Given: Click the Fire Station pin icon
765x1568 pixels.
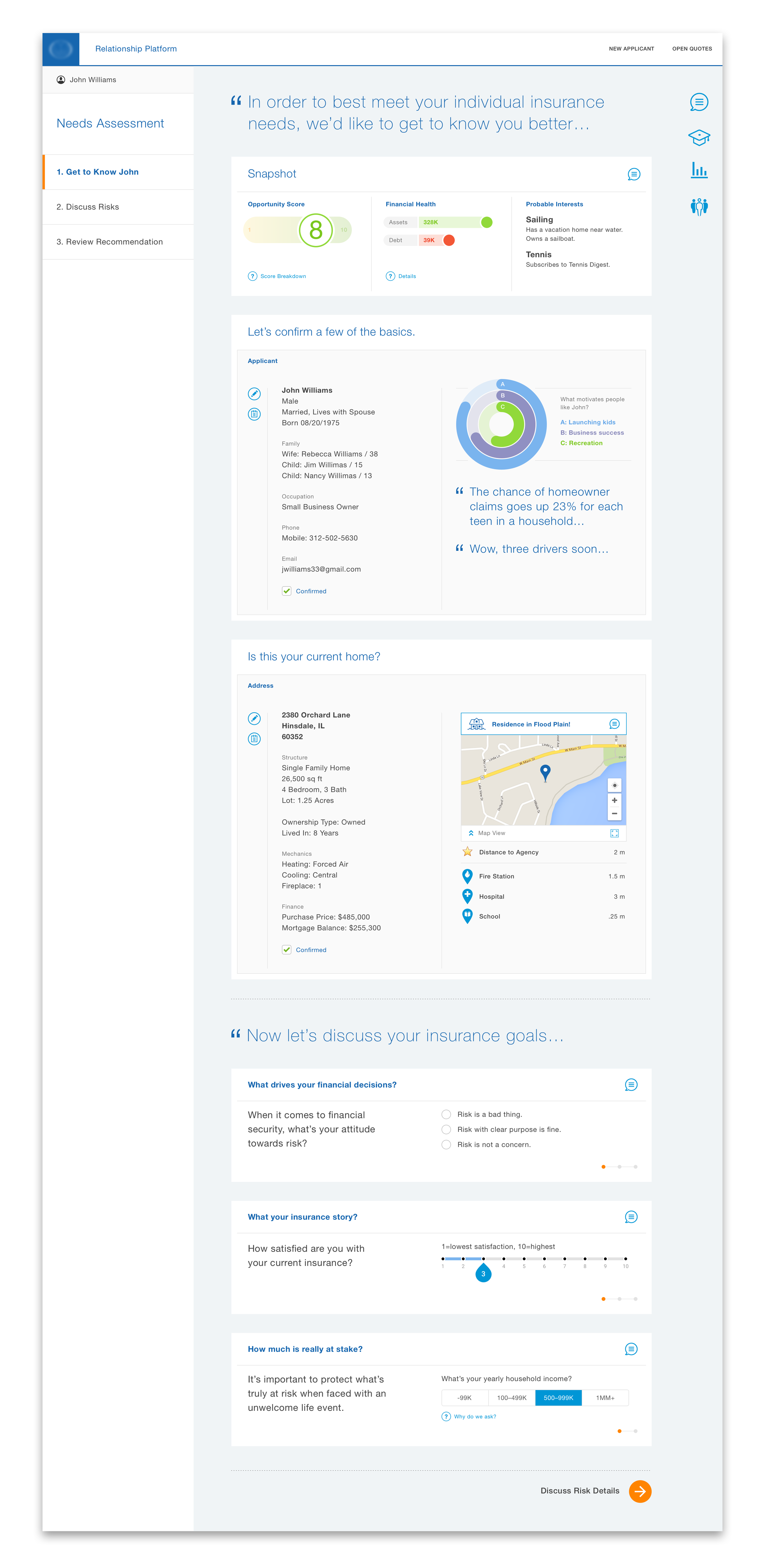Looking at the screenshot, I should [467, 876].
